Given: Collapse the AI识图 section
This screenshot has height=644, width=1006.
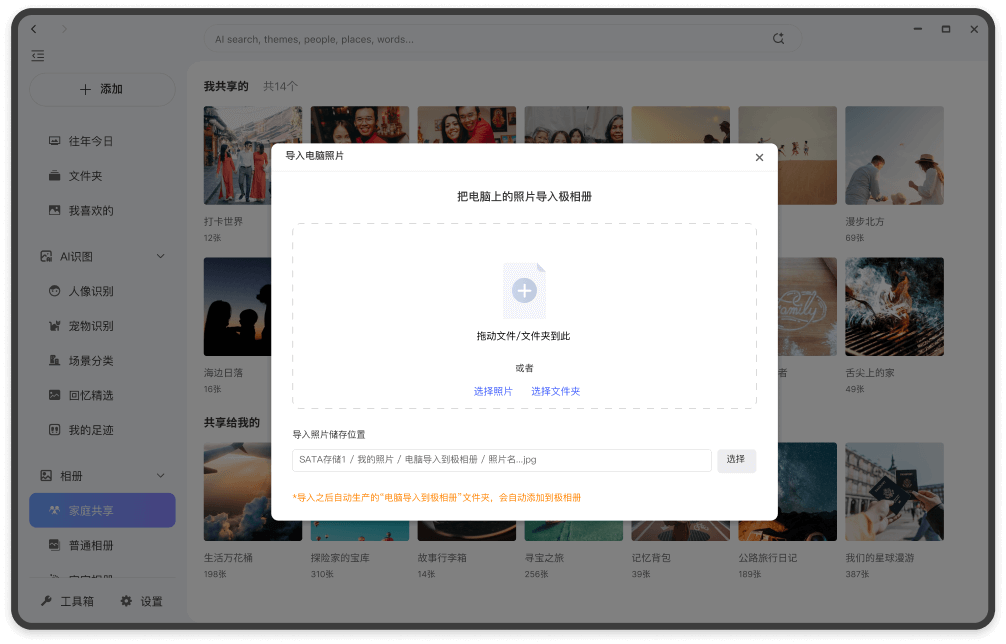Looking at the screenshot, I should pyautogui.click(x=160, y=257).
